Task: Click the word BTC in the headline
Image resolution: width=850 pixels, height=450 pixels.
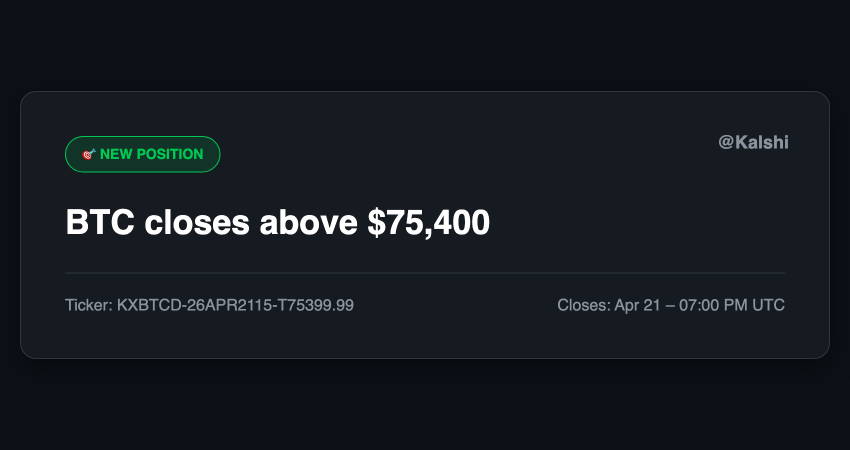Action: 100,222
